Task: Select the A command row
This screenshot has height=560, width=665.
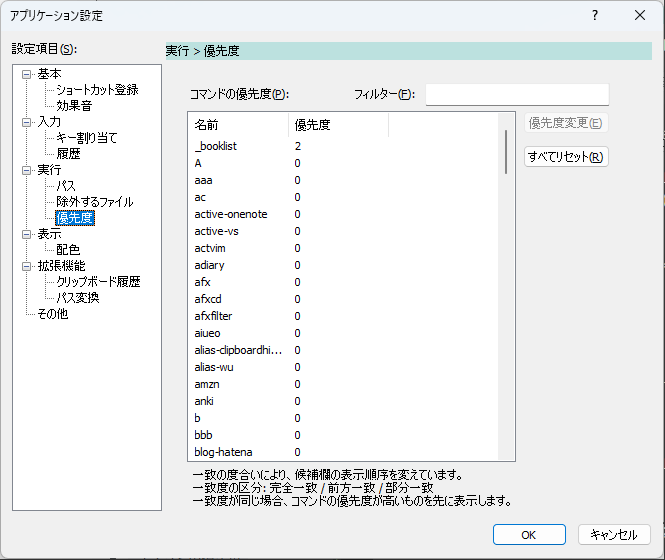Action: click(x=343, y=163)
